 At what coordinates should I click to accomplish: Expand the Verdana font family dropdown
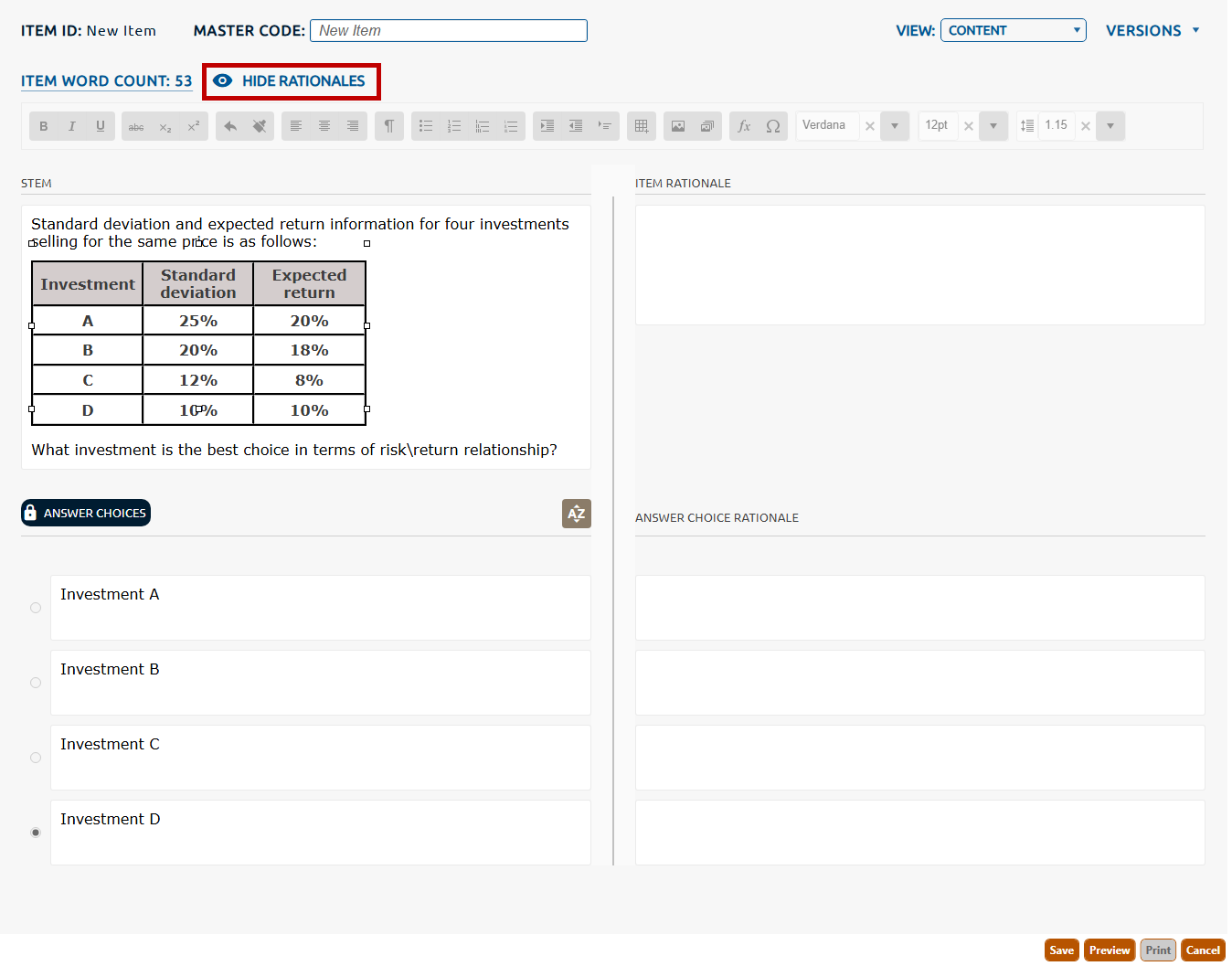point(895,126)
